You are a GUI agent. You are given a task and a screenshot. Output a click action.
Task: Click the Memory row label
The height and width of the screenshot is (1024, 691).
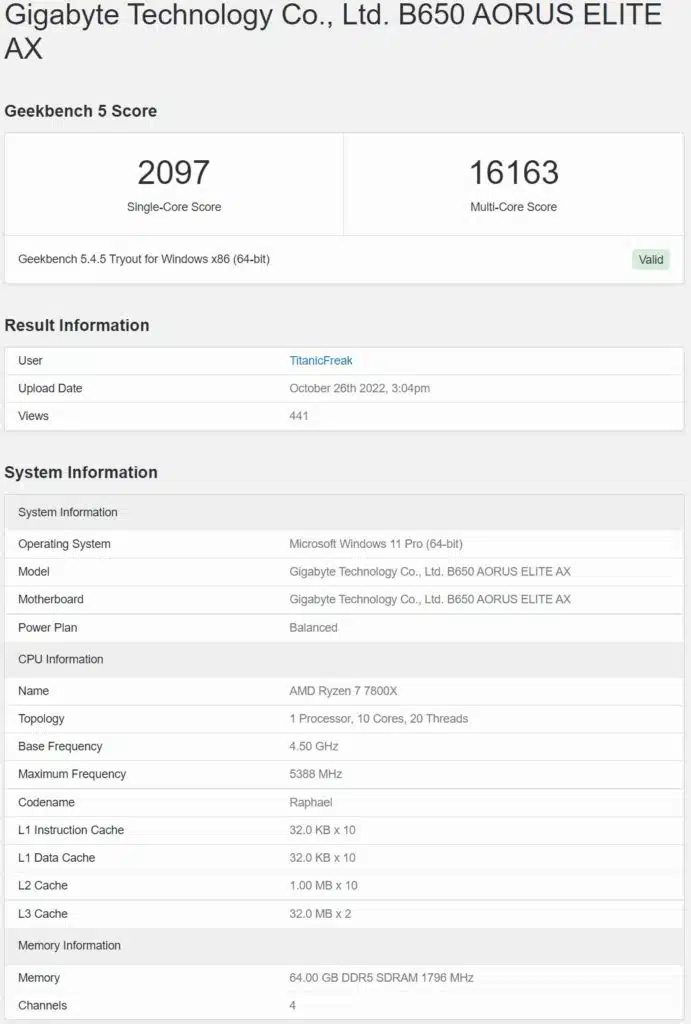39,978
